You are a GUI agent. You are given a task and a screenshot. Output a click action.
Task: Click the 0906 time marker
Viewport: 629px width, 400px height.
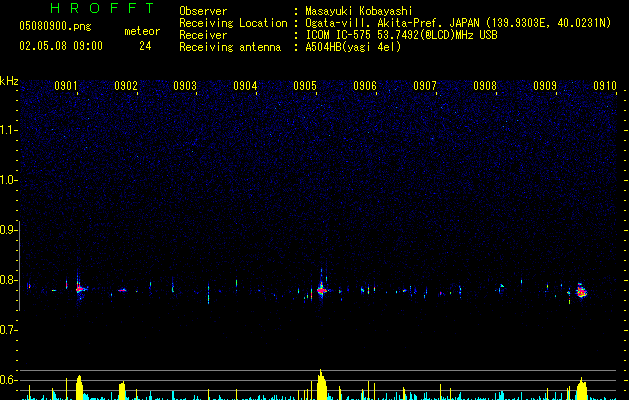[365, 86]
